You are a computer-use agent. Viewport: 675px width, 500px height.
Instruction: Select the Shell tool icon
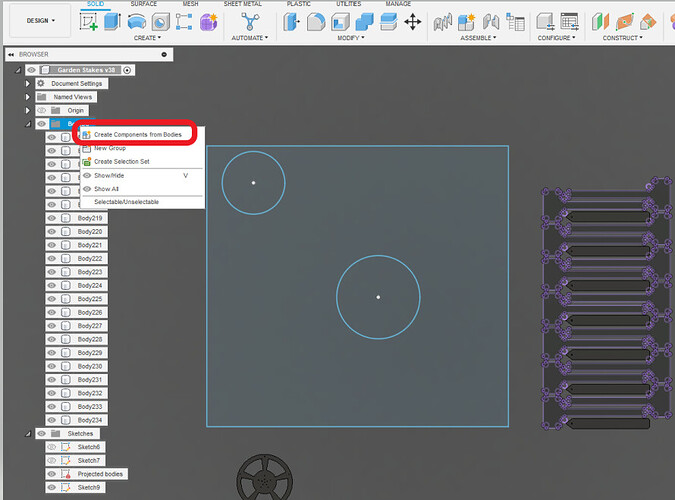tap(340, 22)
